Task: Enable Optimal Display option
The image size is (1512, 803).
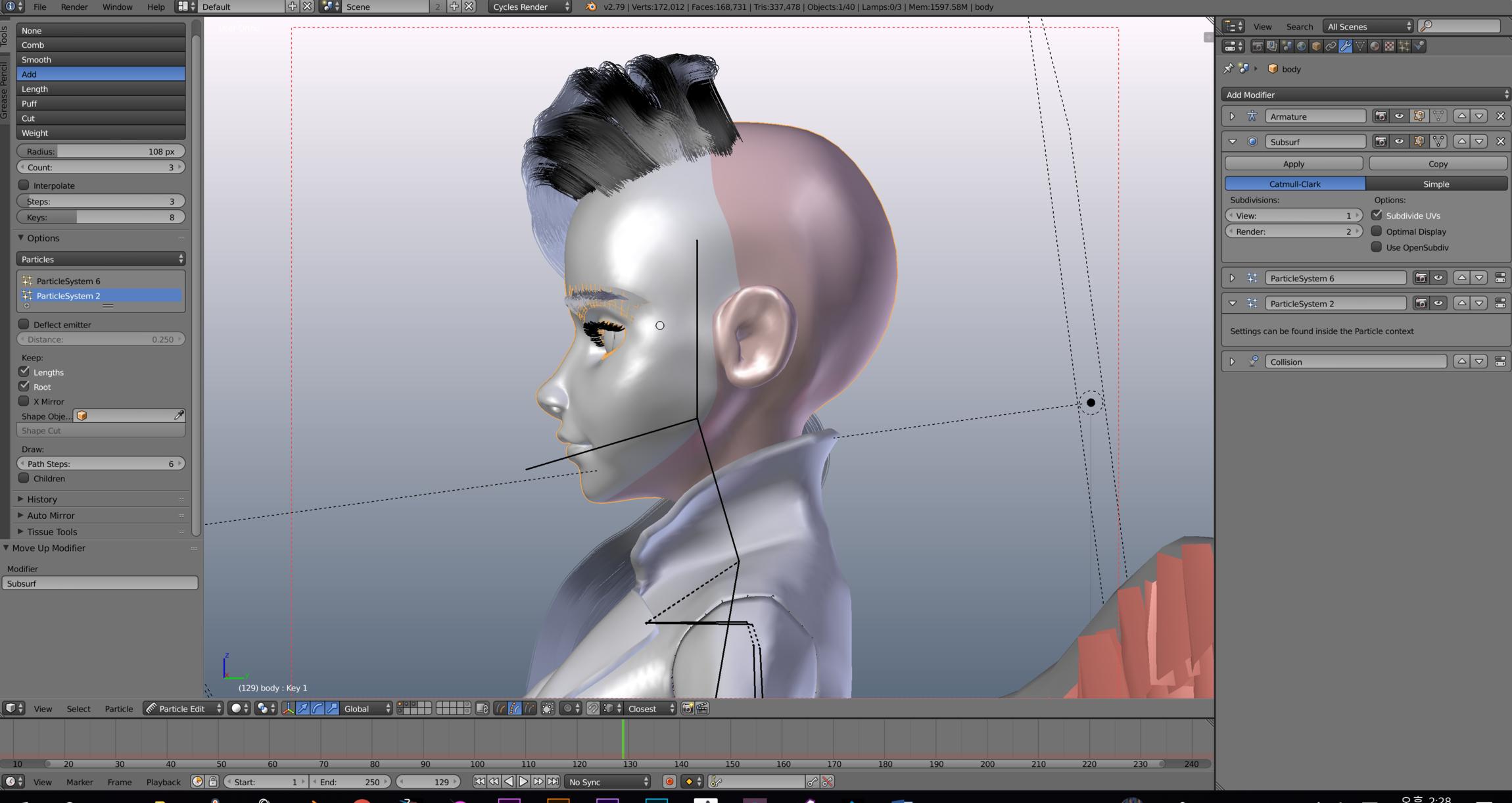Action: point(1377,231)
